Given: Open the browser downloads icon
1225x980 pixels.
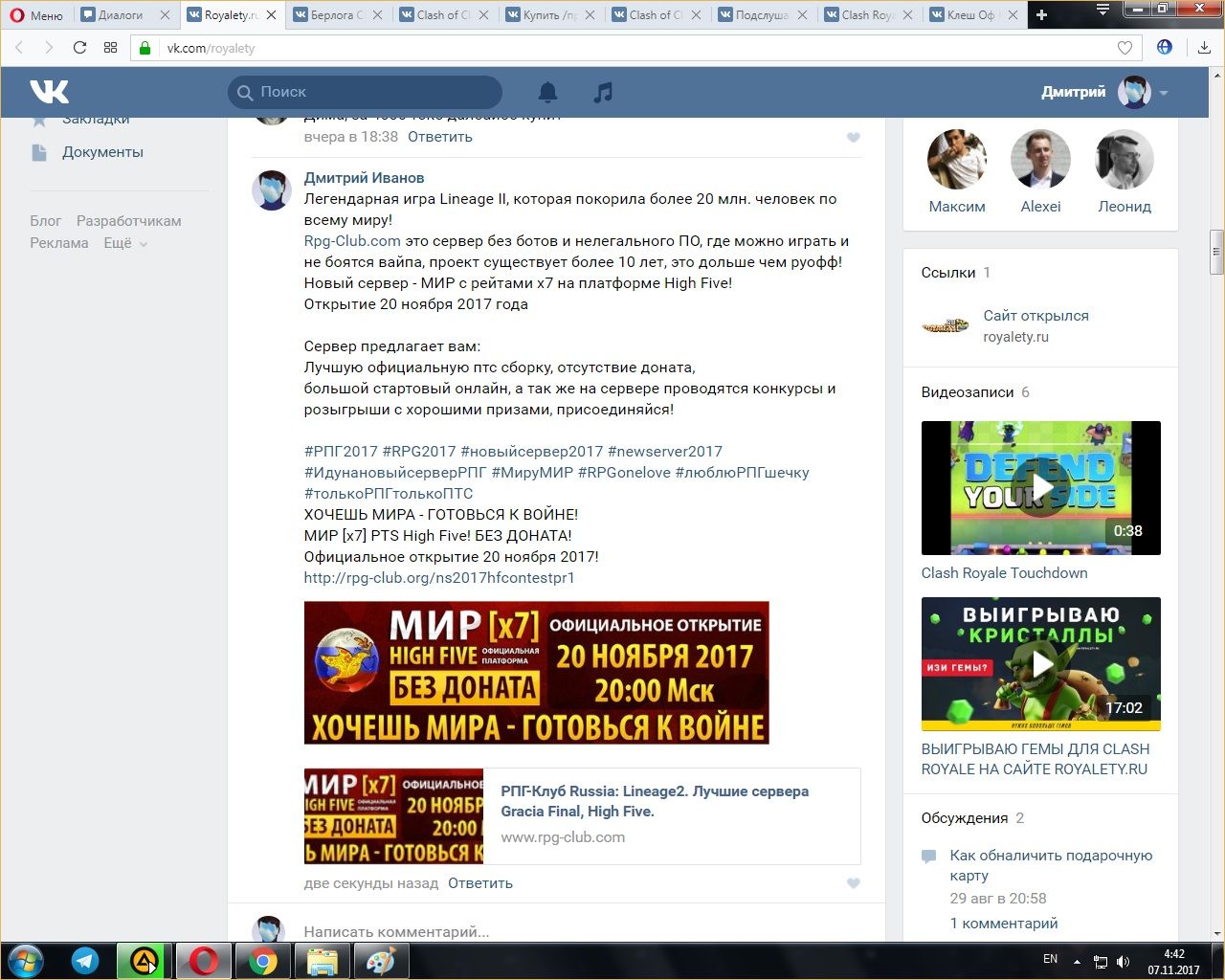Looking at the screenshot, I should (1204, 48).
